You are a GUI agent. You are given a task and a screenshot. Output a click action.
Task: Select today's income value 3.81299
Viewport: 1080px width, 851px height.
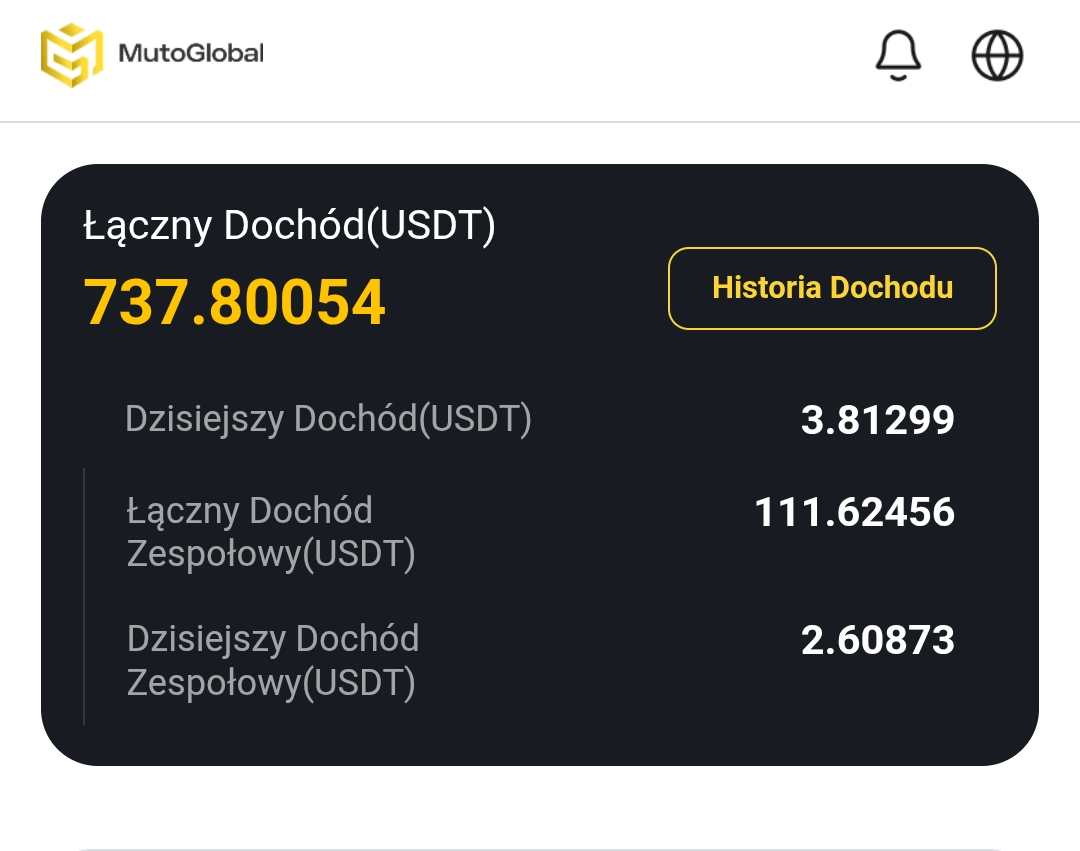tap(877, 420)
